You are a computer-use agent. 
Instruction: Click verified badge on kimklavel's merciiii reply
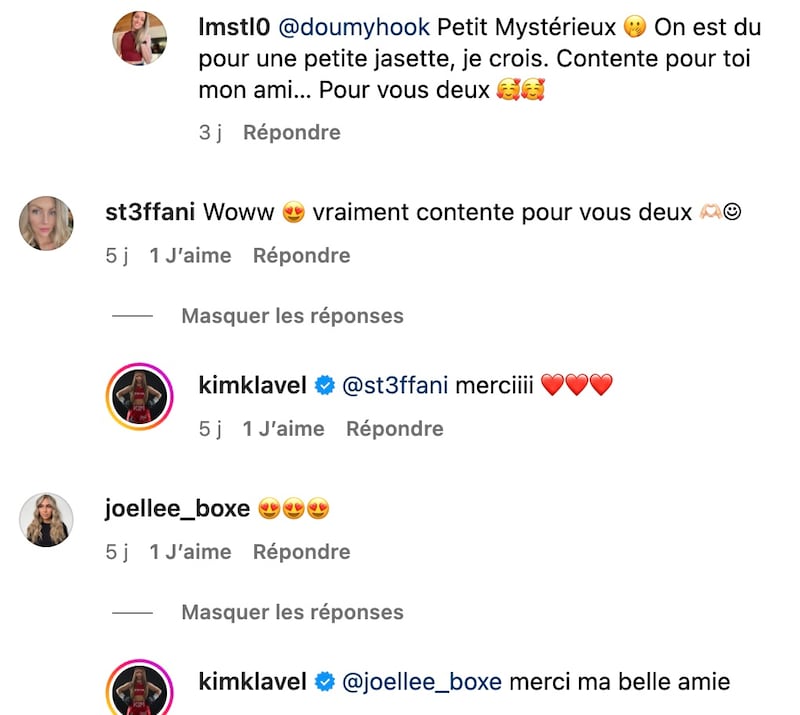324,385
